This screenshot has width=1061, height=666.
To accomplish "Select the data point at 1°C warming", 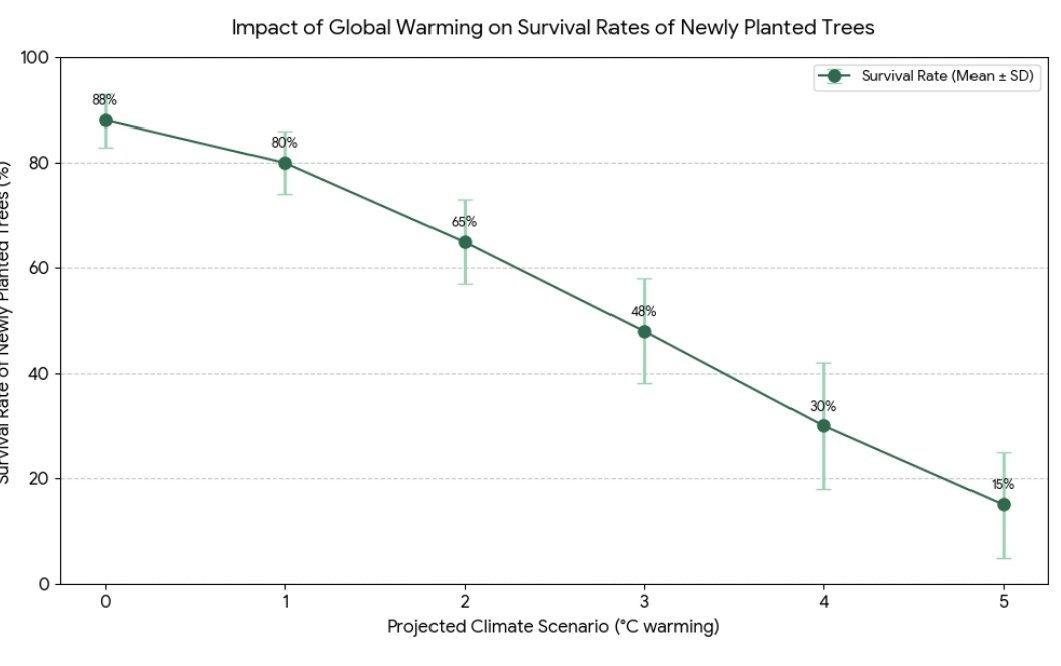I will pos(285,163).
